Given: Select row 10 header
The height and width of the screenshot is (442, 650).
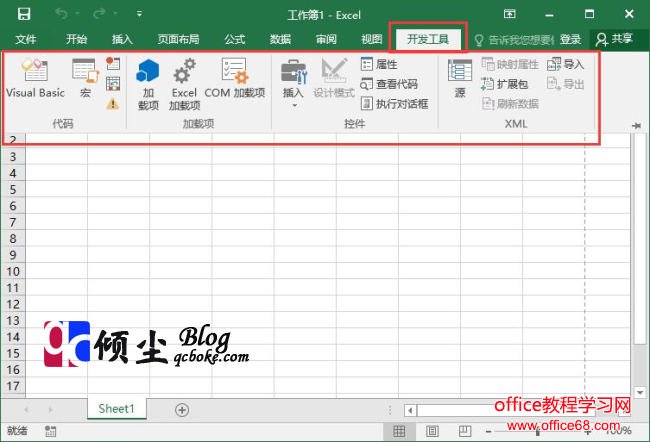Looking at the screenshot, I should coord(13,272).
